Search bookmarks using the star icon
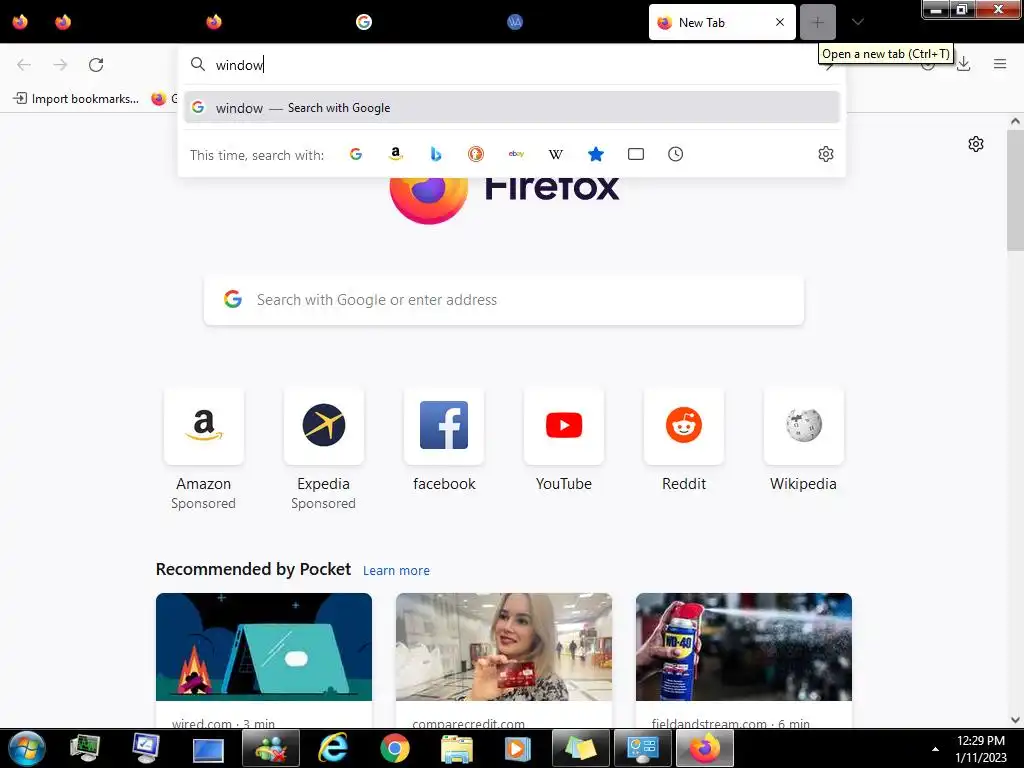The width and height of the screenshot is (1024, 768). tap(596, 154)
